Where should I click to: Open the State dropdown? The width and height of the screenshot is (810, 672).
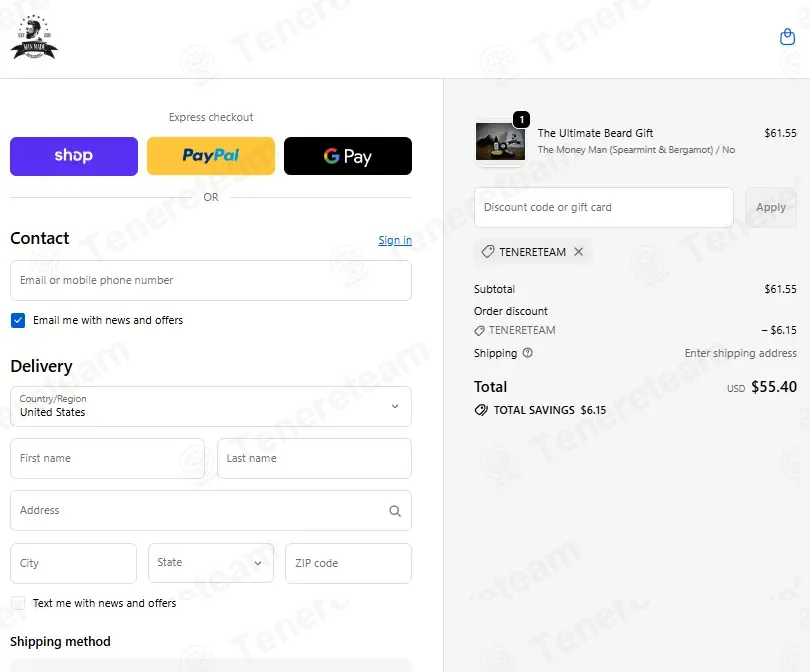tap(211, 563)
